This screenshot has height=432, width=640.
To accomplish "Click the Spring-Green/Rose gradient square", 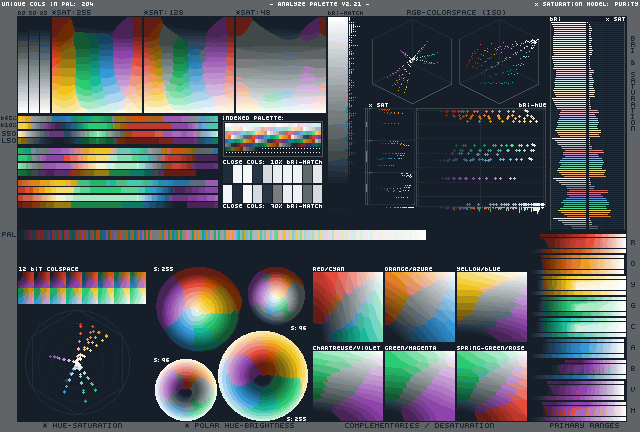I will [491, 385].
